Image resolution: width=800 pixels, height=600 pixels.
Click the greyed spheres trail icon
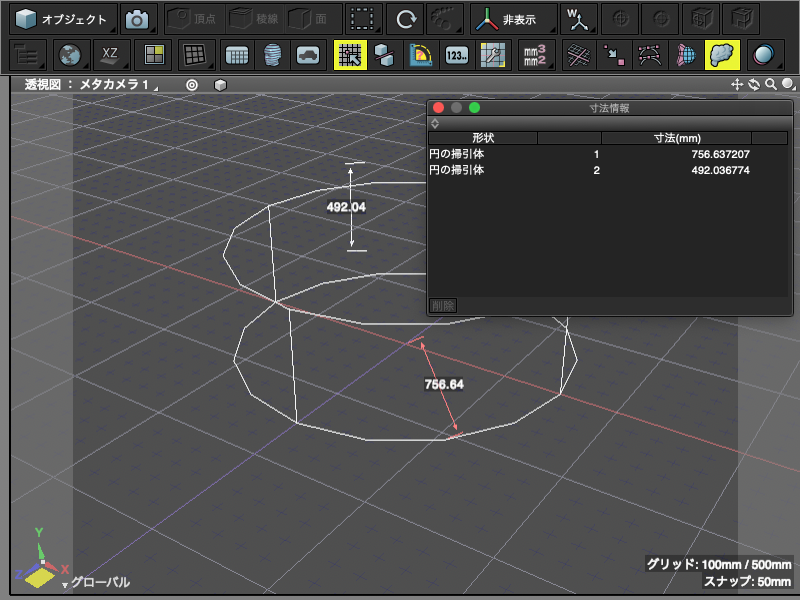[x=445, y=19]
